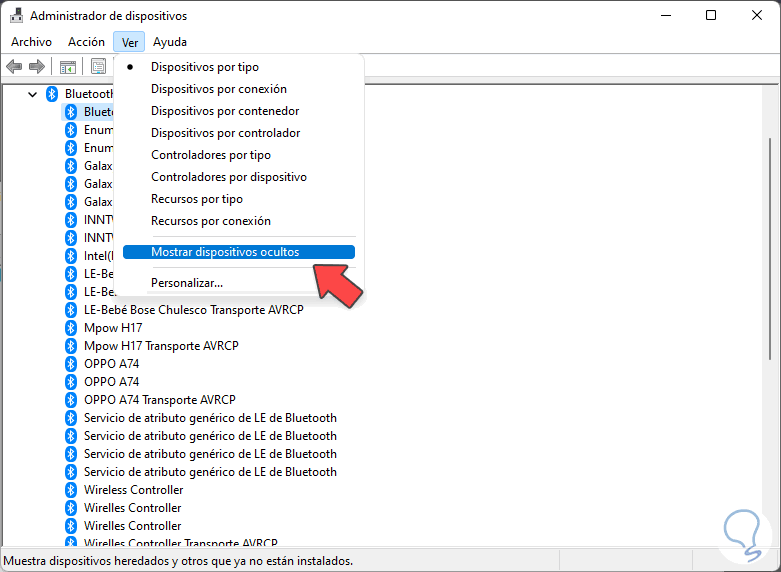This screenshot has height=572, width=781.
Task: Open the Properties toolbar icon
Action: click(x=99, y=66)
